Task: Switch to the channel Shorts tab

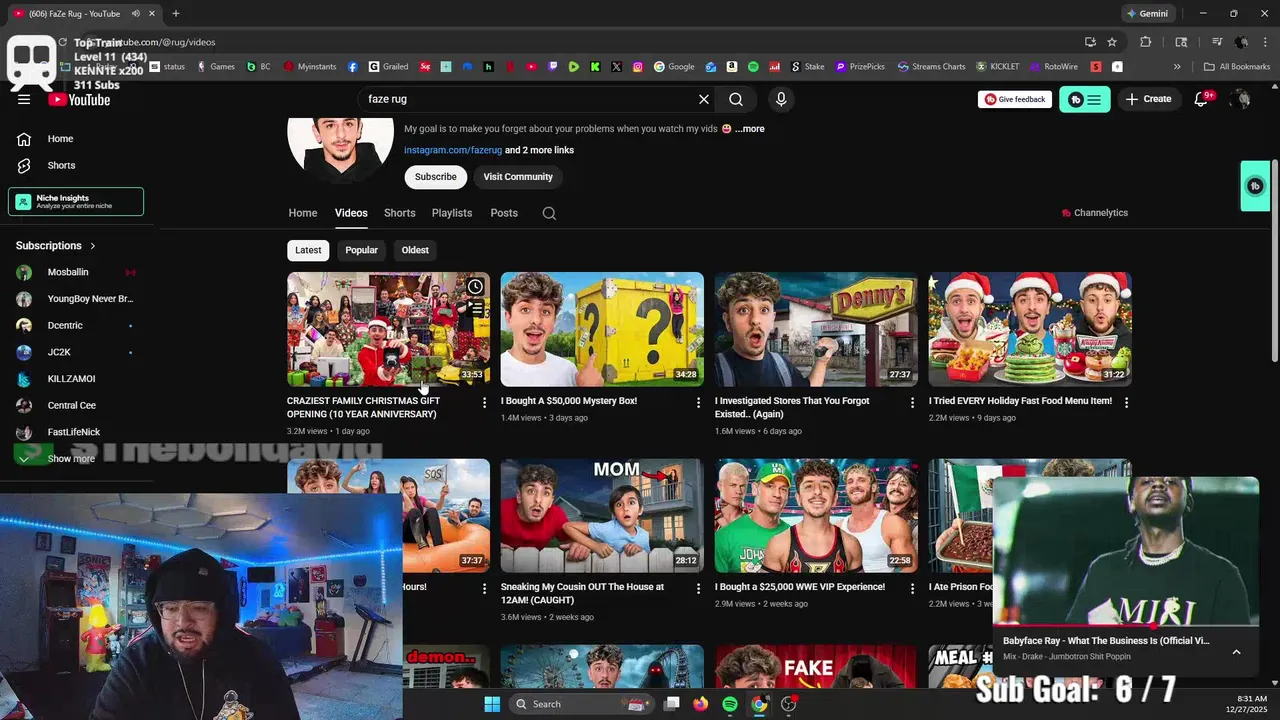Action: coord(400,213)
